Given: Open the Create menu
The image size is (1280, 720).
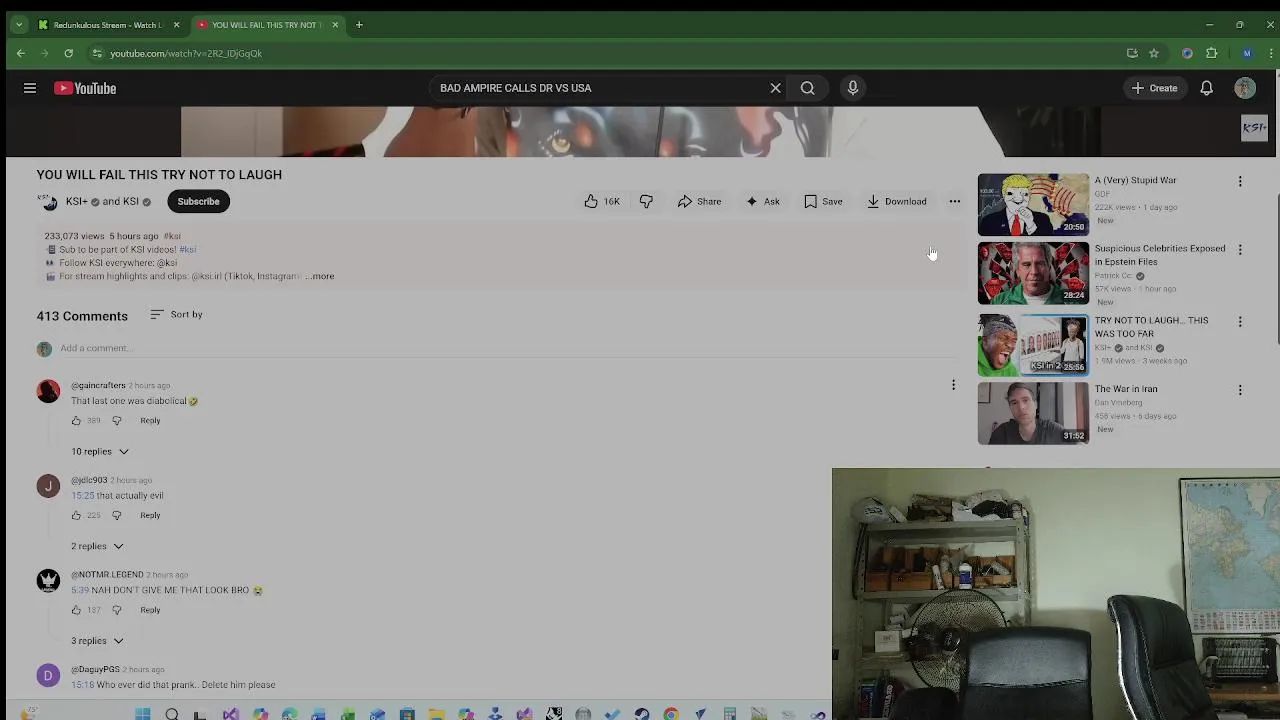Looking at the screenshot, I should click(x=1154, y=88).
